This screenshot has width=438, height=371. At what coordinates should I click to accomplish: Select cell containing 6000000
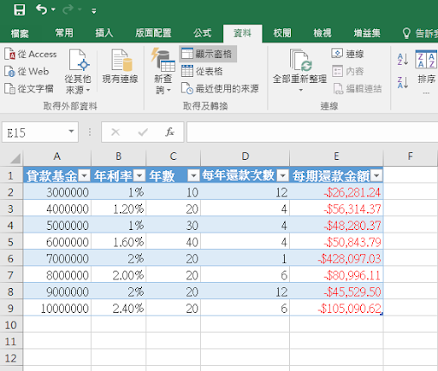(57, 242)
